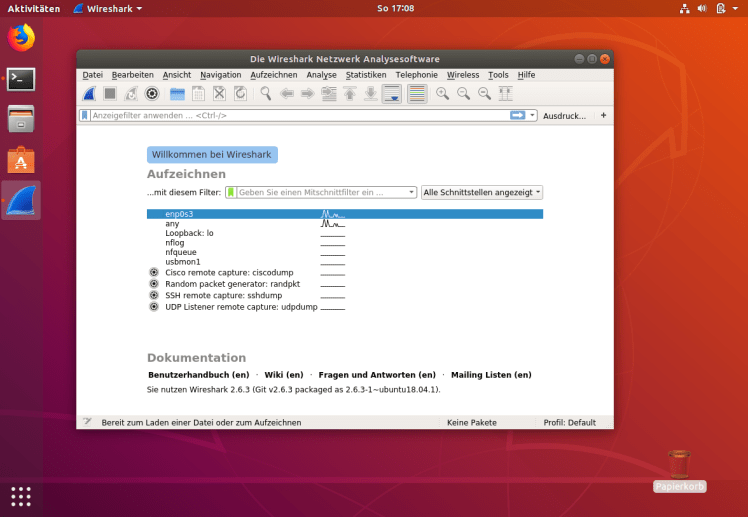Open capture options gear icon in toolbar
The image size is (748, 517).
[152, 93]
